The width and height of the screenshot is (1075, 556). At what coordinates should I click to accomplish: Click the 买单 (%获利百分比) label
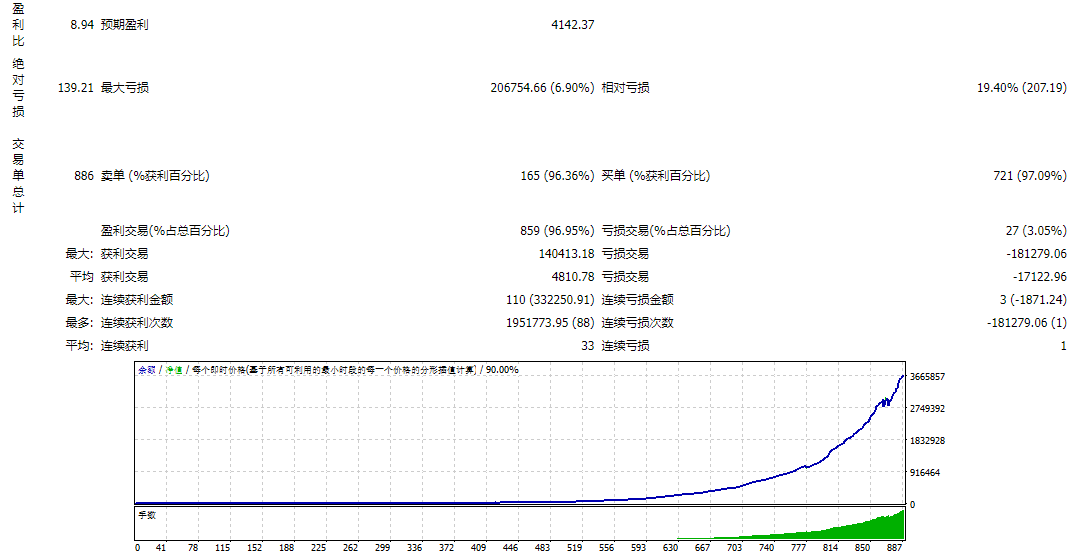(x=655, y=176)
